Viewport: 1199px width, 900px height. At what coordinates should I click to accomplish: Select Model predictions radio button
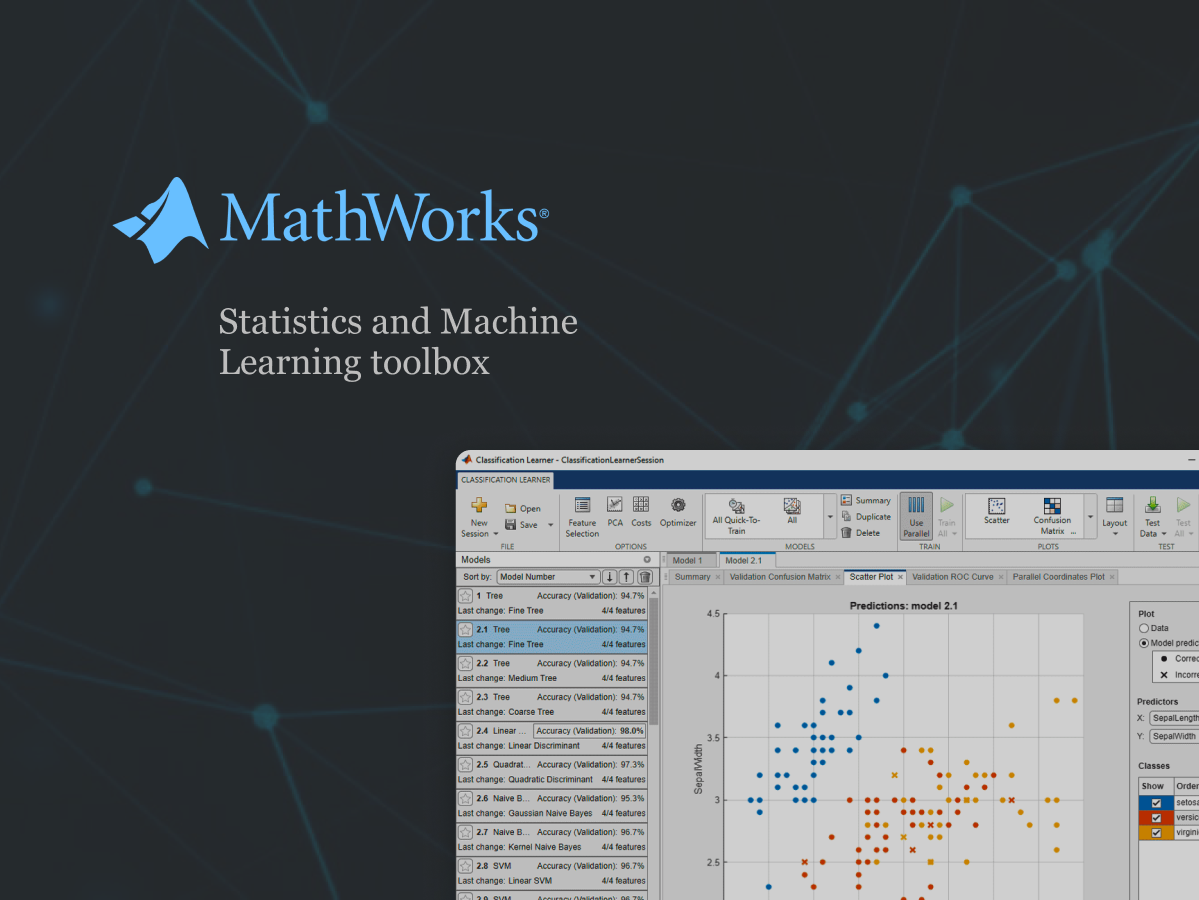[x=1144, y=643]
